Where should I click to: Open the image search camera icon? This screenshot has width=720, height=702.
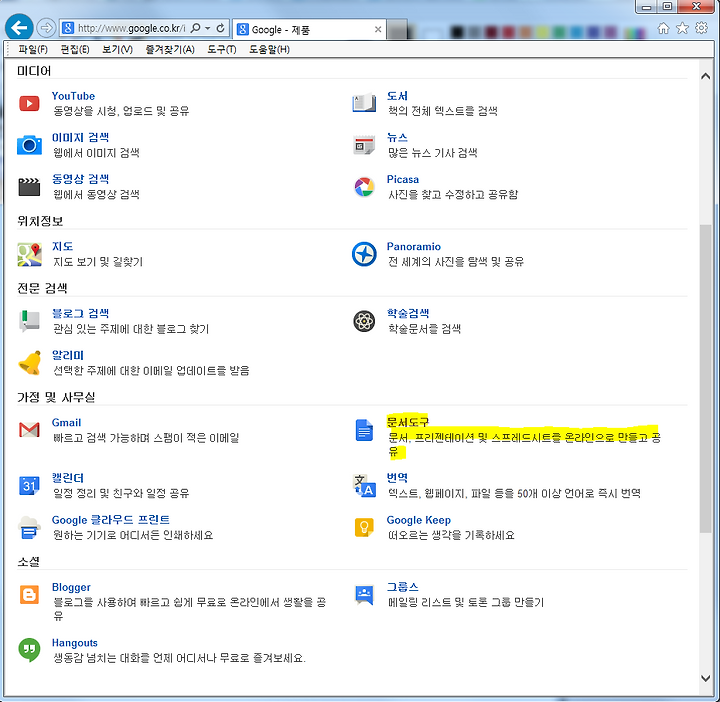(29, 145)
